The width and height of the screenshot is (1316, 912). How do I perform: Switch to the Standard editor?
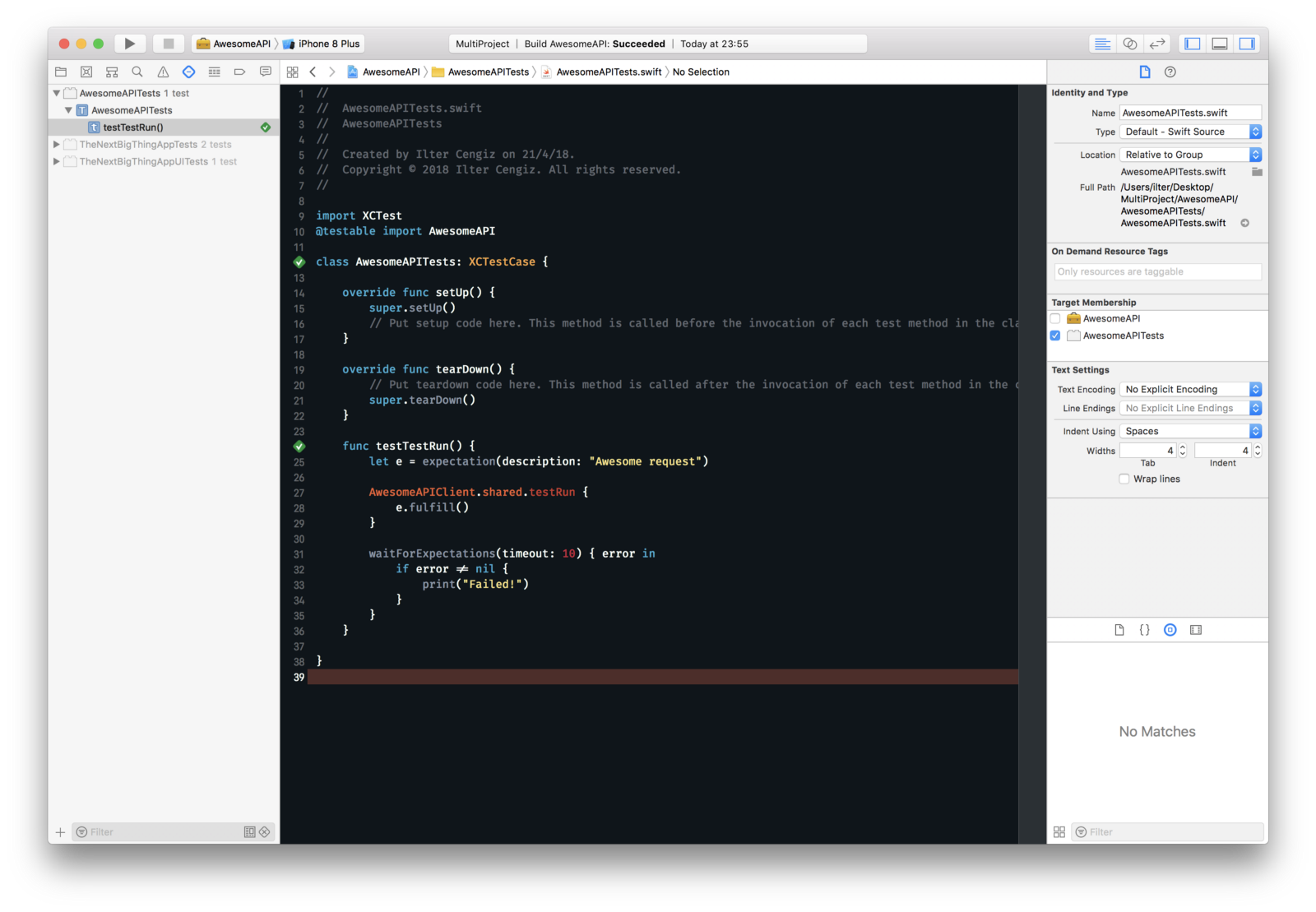pyautogui.click(x=1103, y=44)
